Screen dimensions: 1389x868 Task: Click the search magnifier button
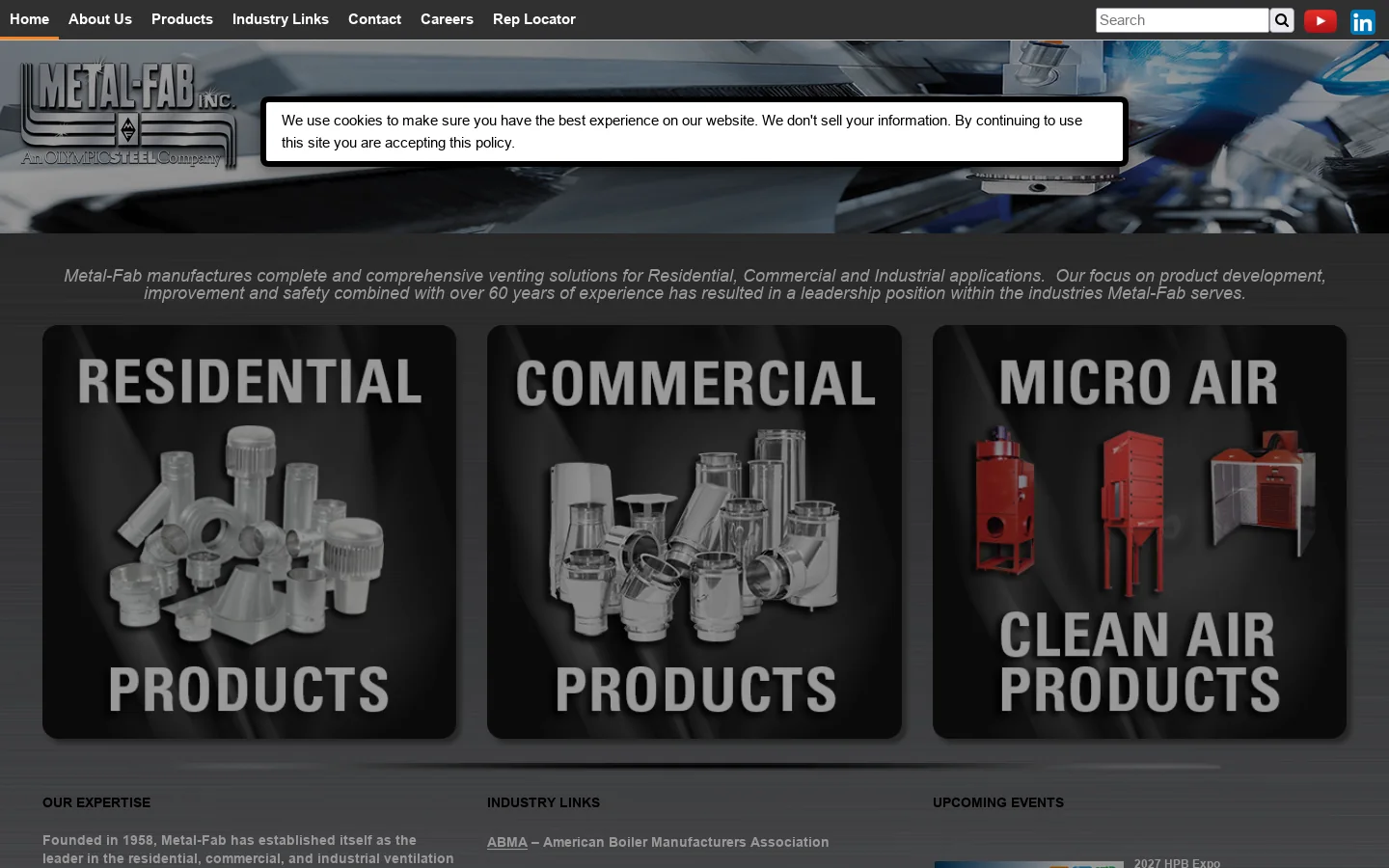point(1282,20)
